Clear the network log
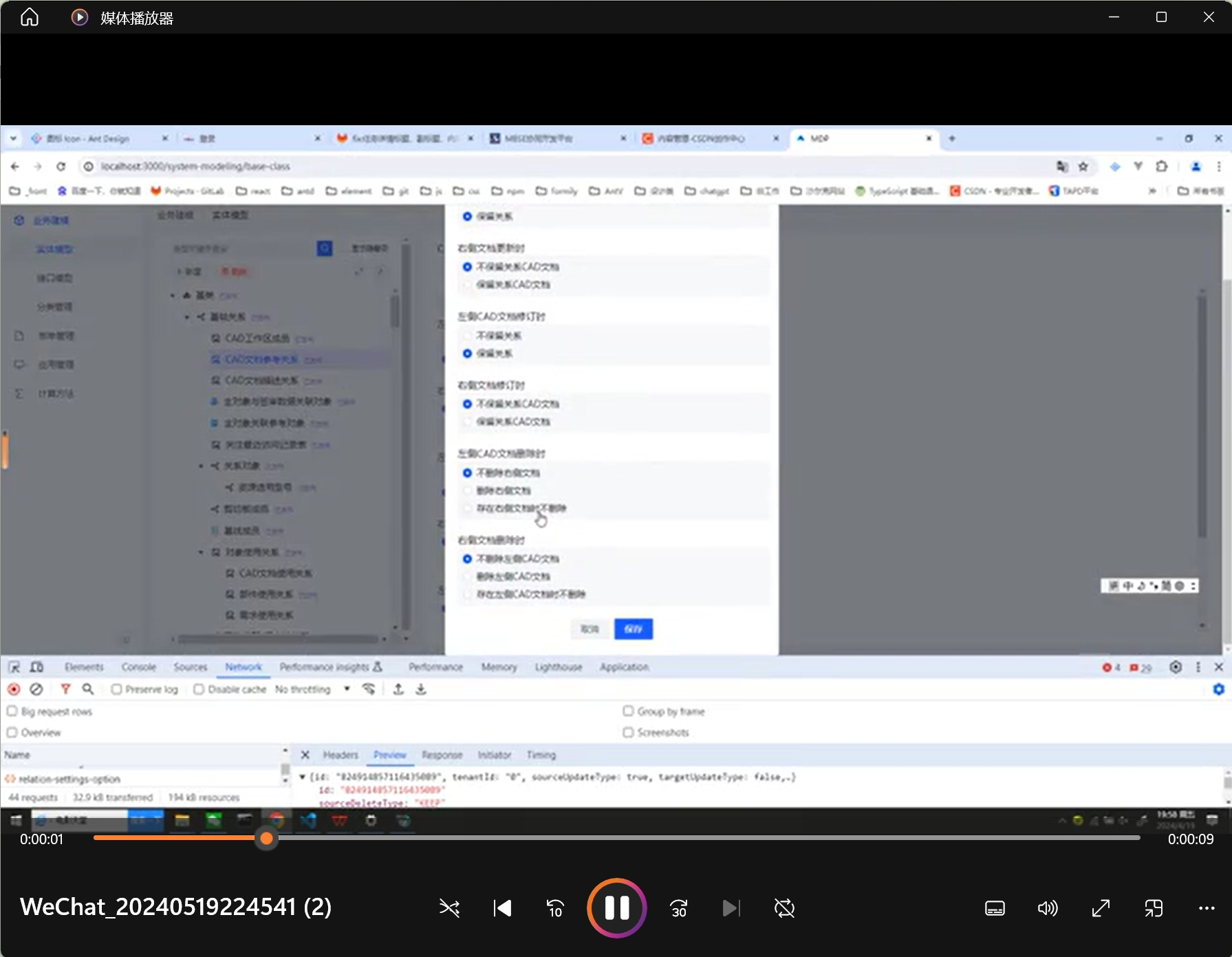1232x957 pixels. [x=36, y=689]
